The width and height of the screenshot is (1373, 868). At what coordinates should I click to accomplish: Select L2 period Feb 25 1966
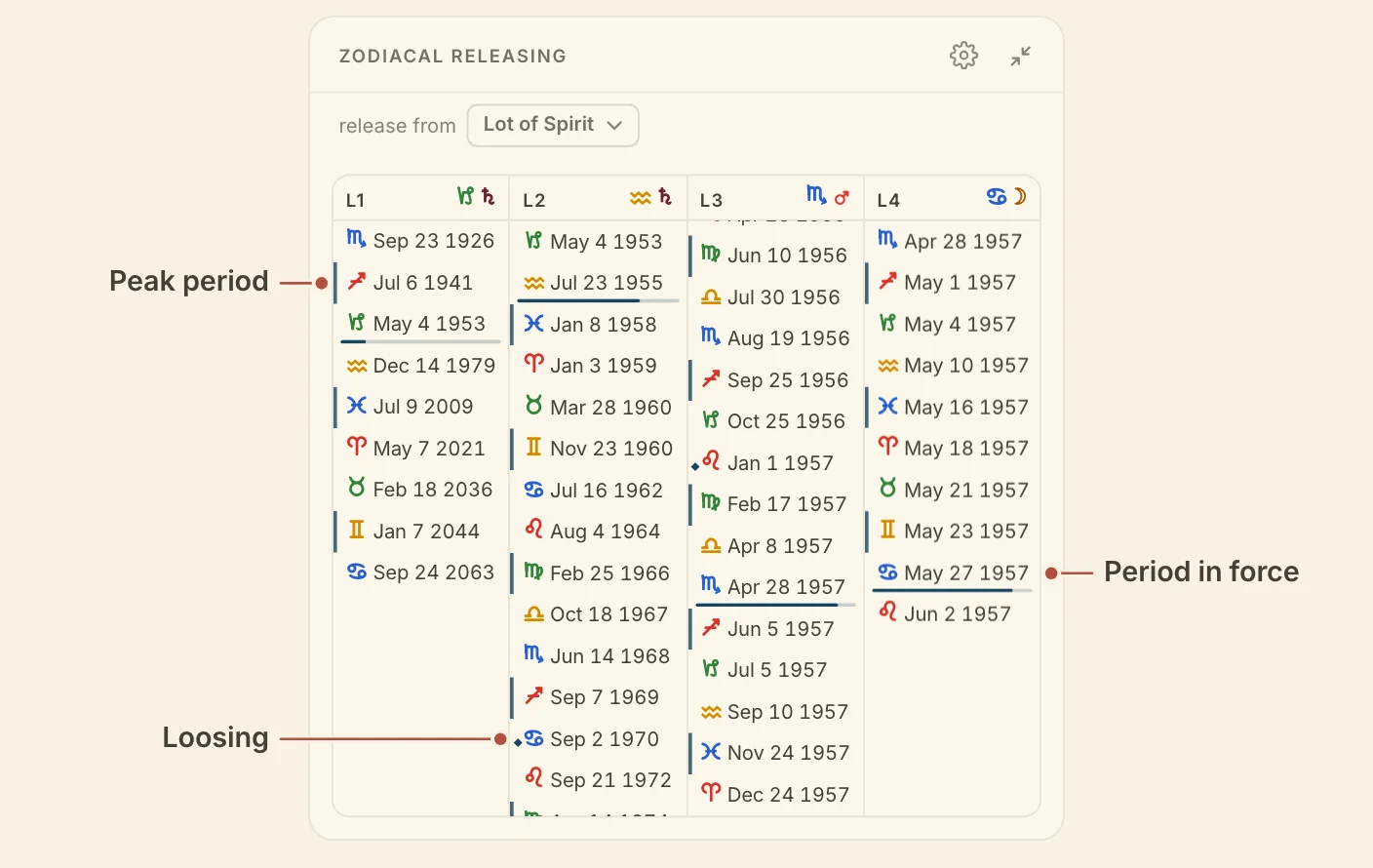point(599,573)
